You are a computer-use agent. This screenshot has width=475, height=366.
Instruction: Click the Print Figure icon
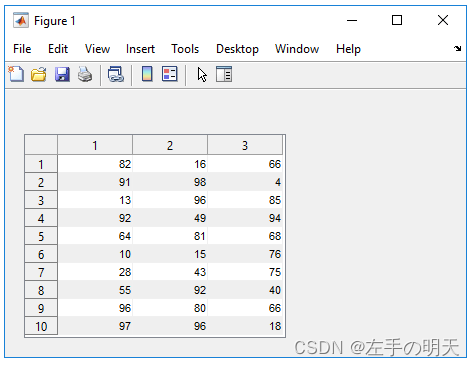click(85, 74)
